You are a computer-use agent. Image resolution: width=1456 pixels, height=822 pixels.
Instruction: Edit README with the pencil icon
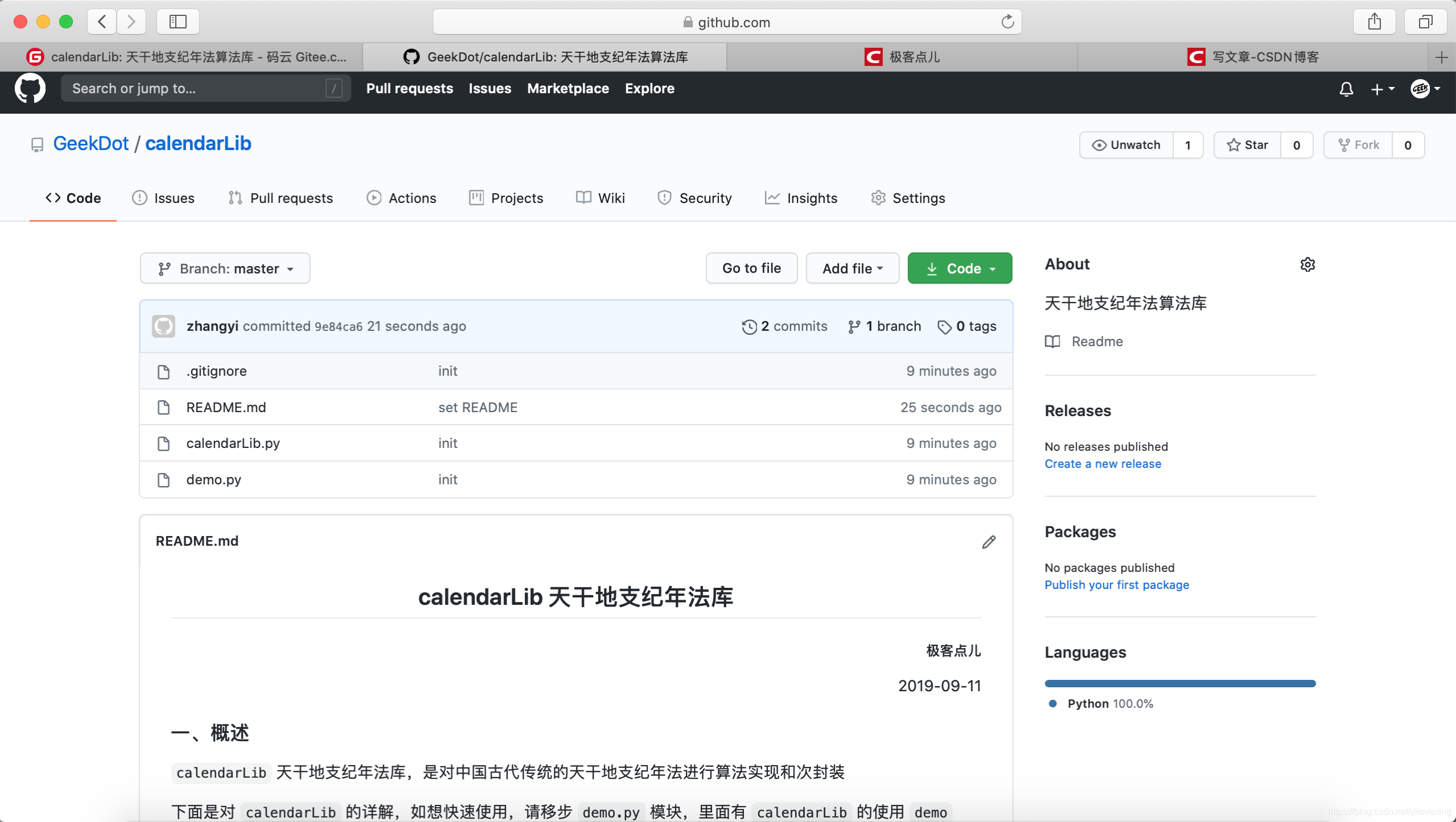coord(988,542)
